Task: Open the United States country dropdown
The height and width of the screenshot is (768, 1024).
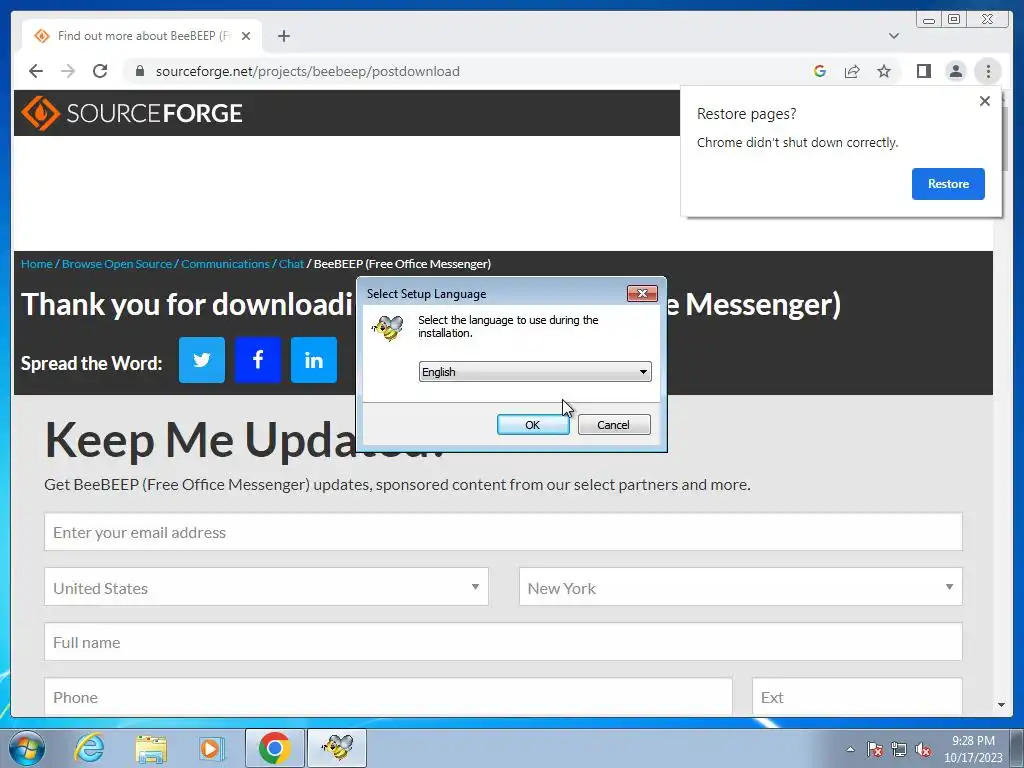Action: click(x=266, y=586)
